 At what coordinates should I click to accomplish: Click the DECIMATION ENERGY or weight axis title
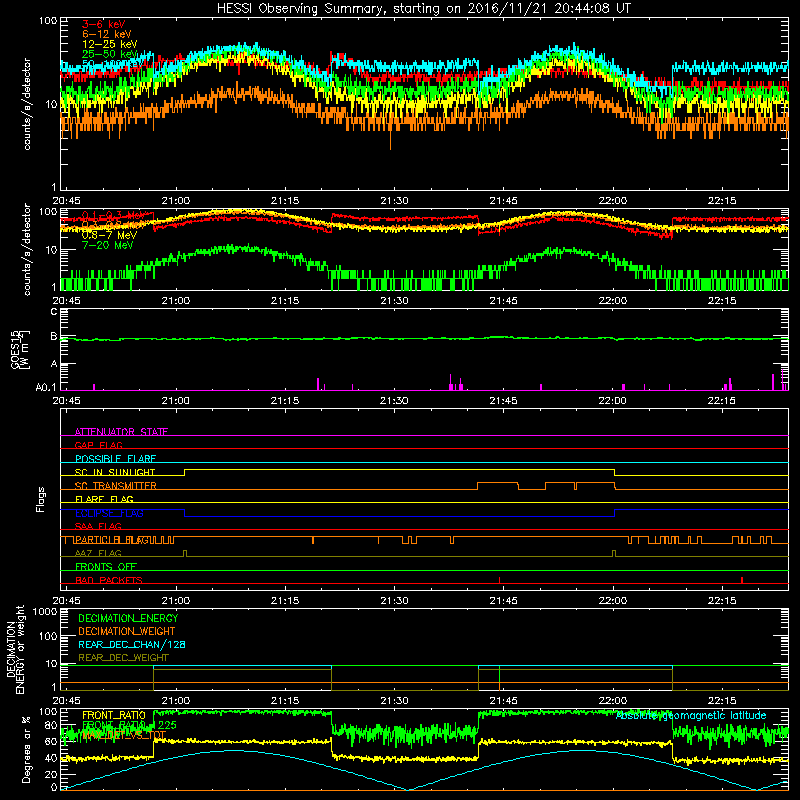pos(15,649)
